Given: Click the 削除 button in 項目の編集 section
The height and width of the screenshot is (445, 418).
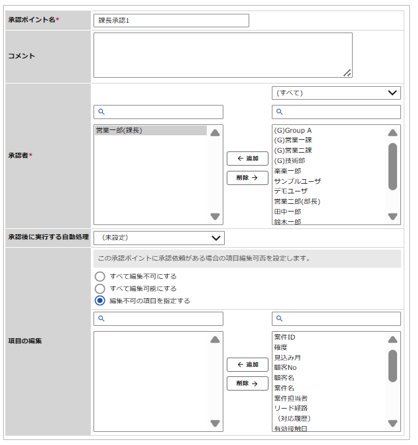Looking at the screenshot, I should coord(247,383).
